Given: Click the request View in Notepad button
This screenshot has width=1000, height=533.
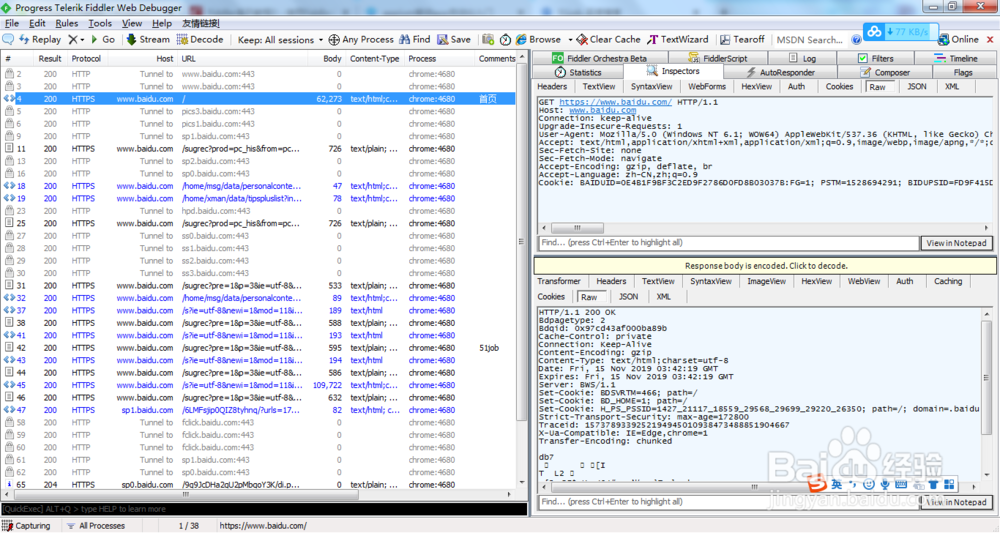Looking at the screenshot, I should click(956, 243).
